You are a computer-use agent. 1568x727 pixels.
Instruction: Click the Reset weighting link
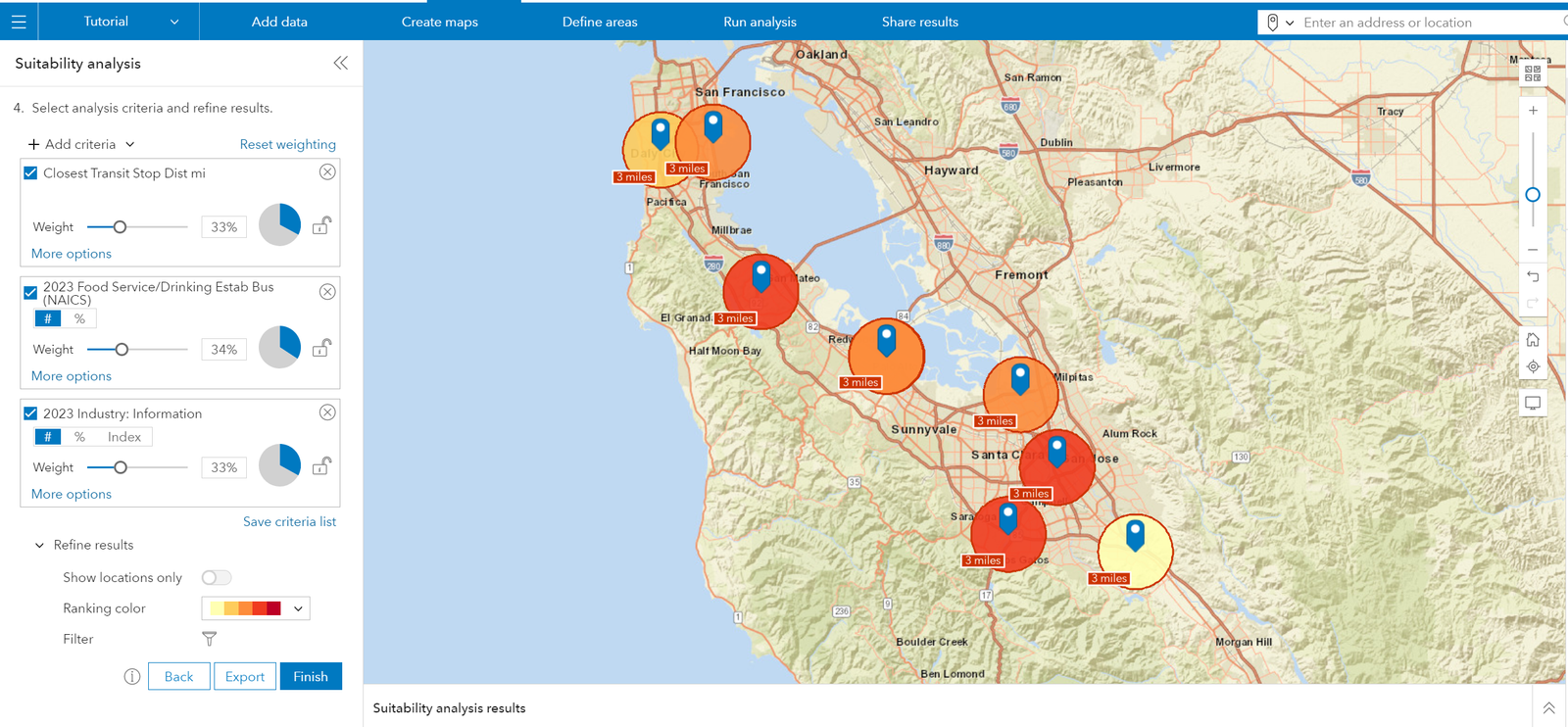(x=287, y=144)
